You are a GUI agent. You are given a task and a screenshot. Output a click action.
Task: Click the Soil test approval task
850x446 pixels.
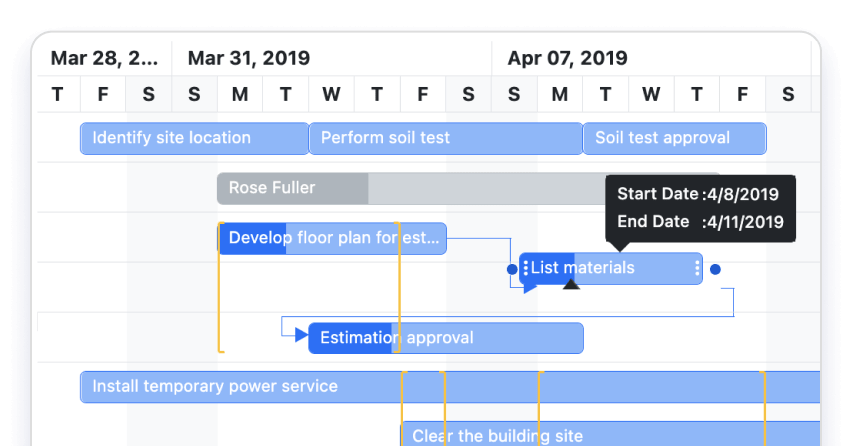[674, 138]
